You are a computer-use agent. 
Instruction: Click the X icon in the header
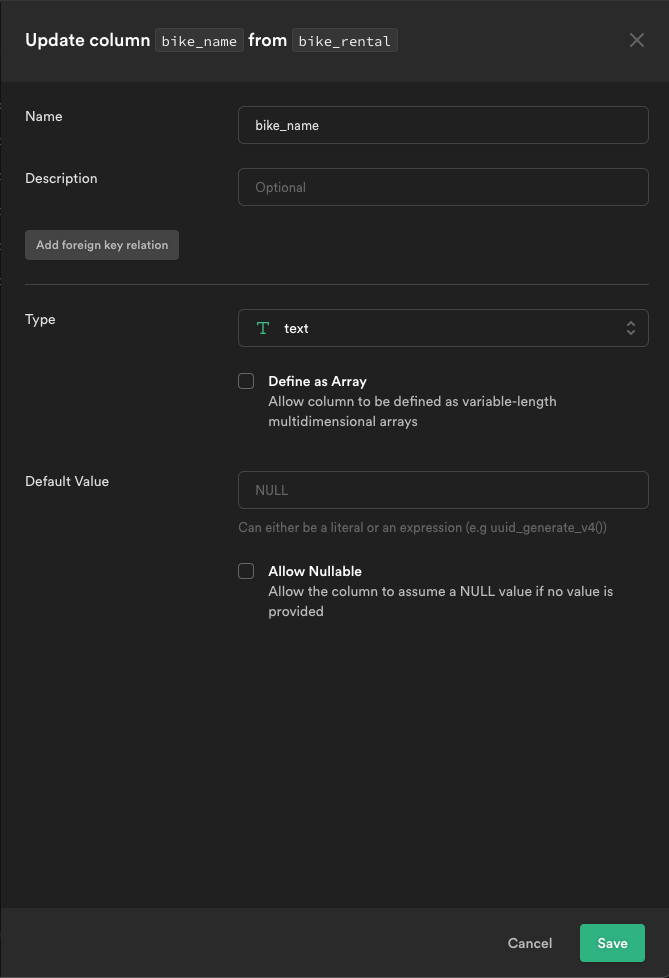pyautogui.click(x=637, y=40)
